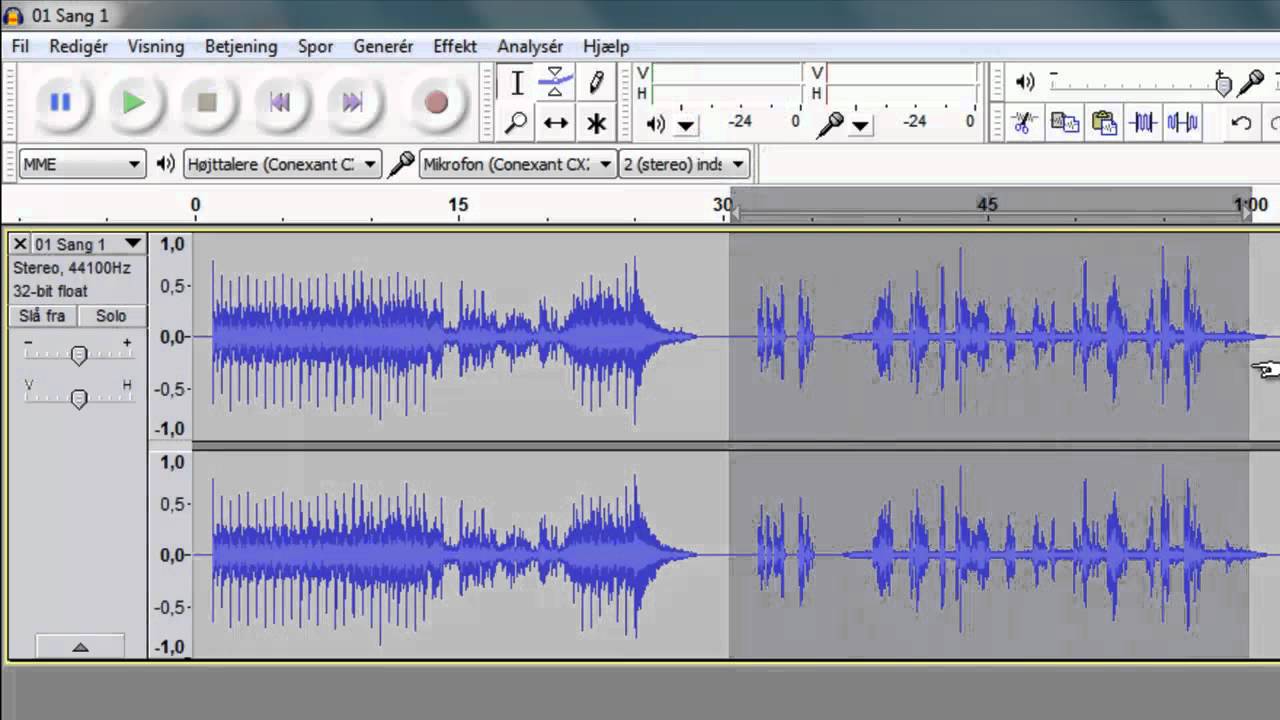This screenshot has width=1280, height=720.
Task: Toggle Solo on the 01 Sang 1 track
Action: (111, 316)
